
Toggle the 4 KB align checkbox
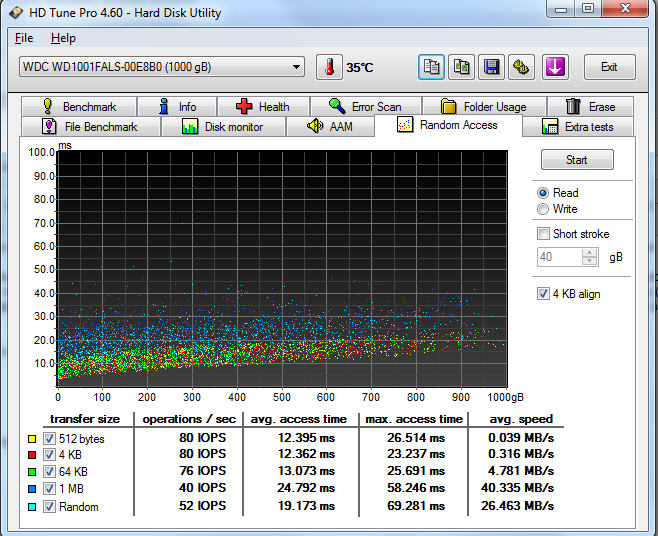pos(543,294)
